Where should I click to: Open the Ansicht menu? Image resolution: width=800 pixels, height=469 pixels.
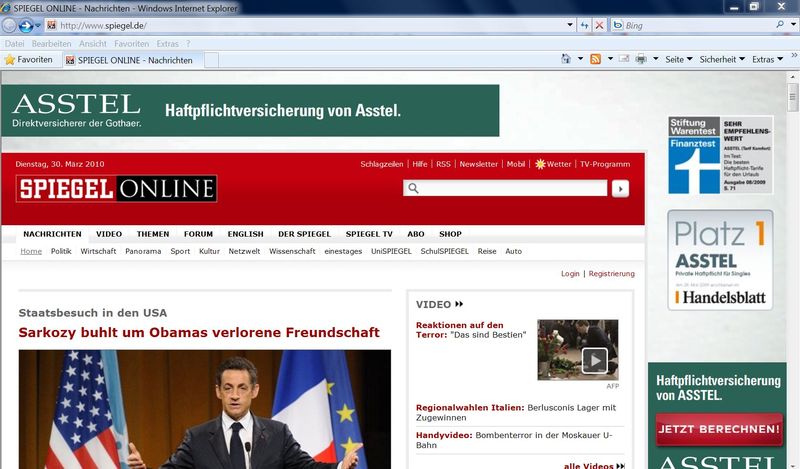coord(92,44)
